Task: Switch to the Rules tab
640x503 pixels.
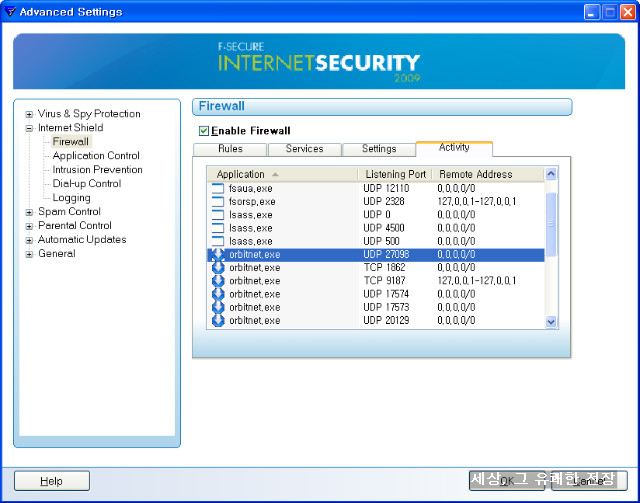Action: click(x=230, y=149)
